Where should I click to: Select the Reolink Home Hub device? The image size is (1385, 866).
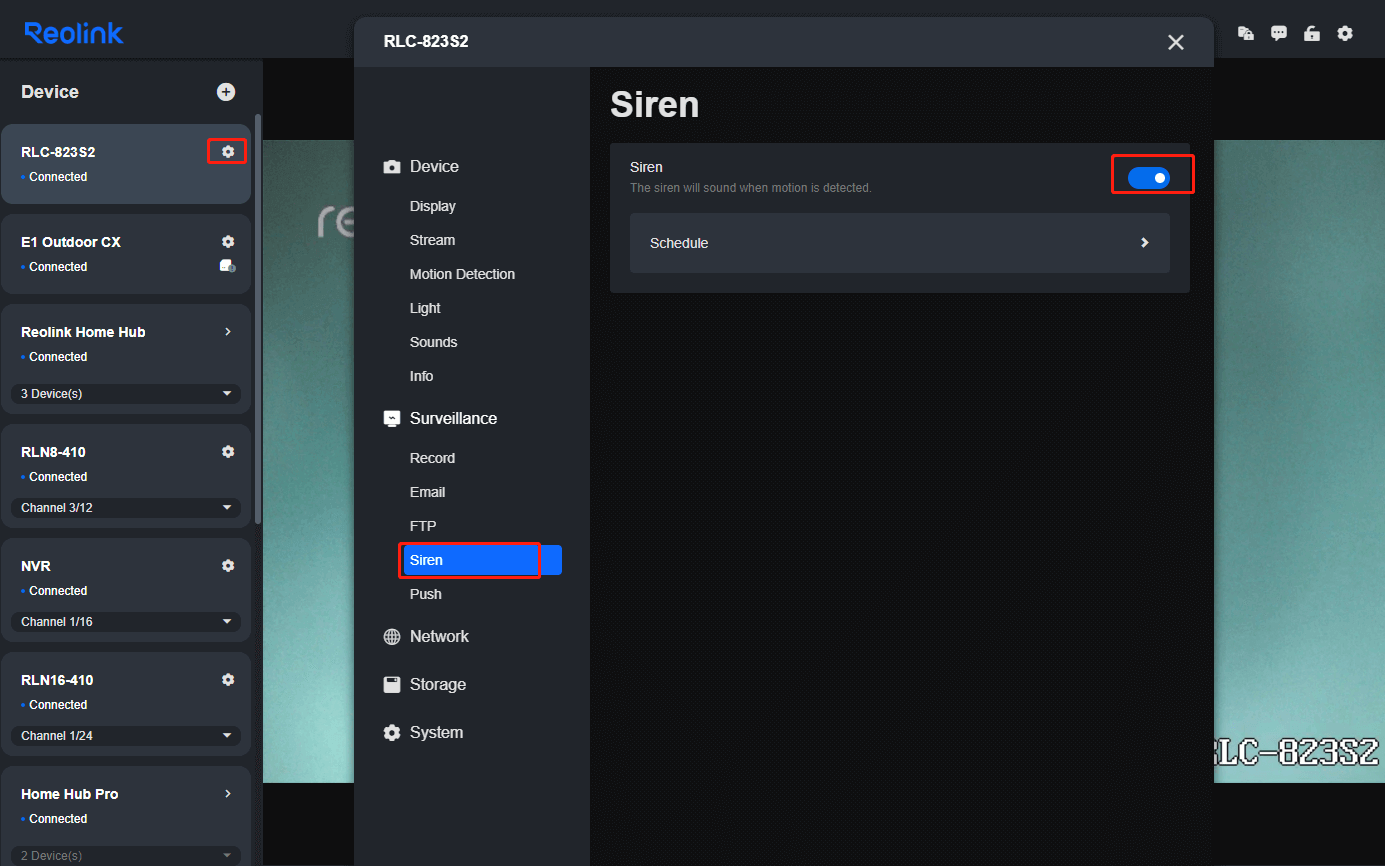(83, 332)
